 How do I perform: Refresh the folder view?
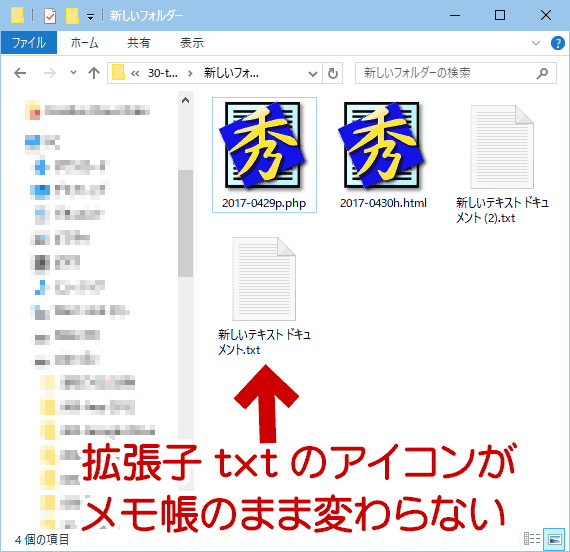pos(333,73)
